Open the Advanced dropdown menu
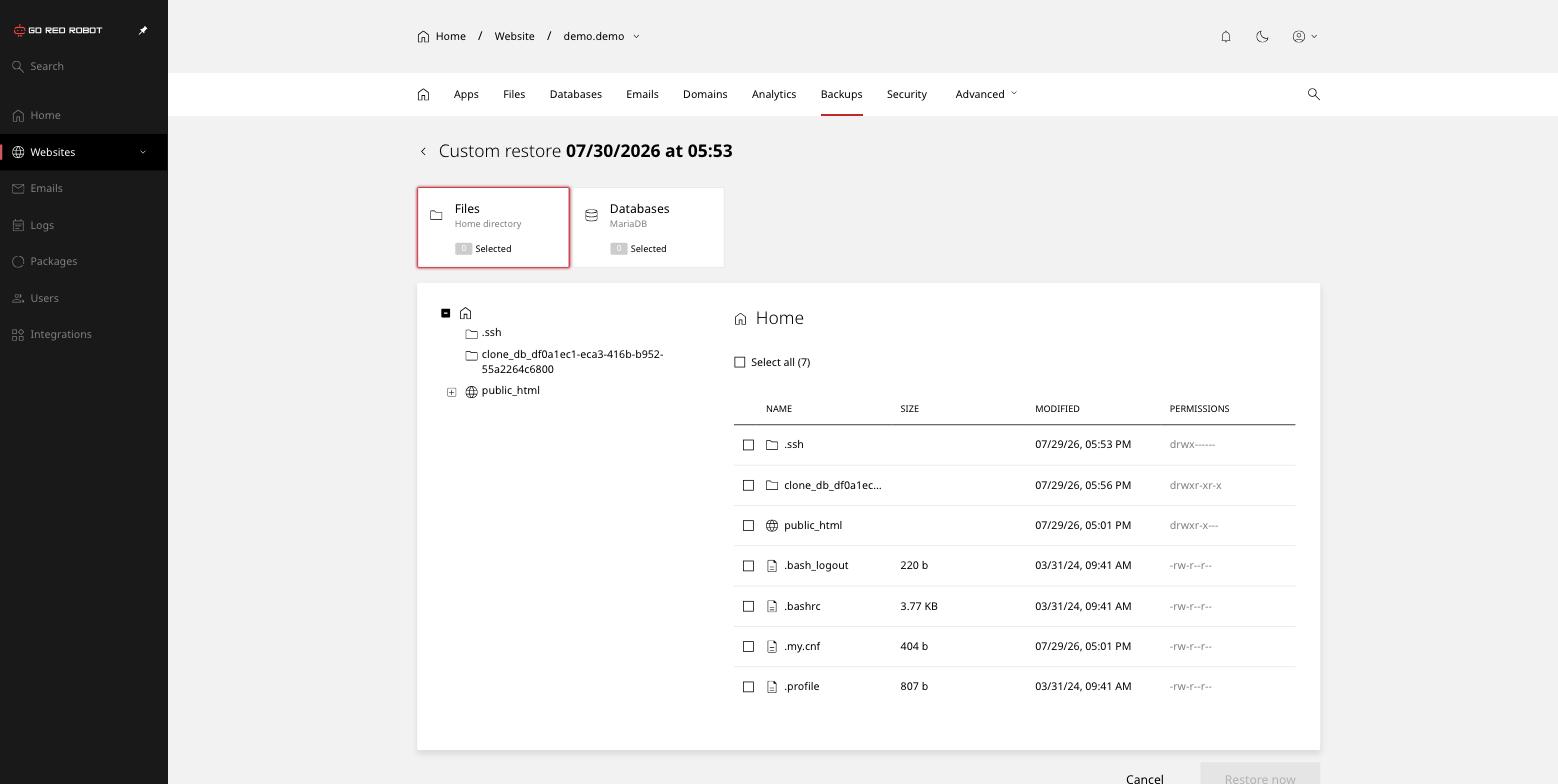 (x=986, y=94)
